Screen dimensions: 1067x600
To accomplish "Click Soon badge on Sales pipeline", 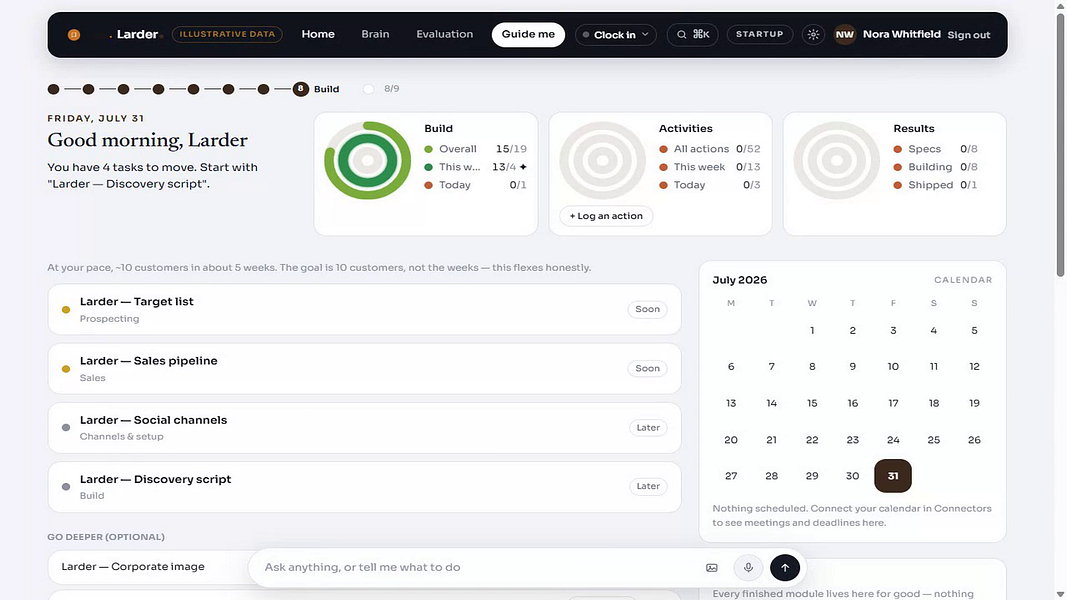I will pos(647,368).
